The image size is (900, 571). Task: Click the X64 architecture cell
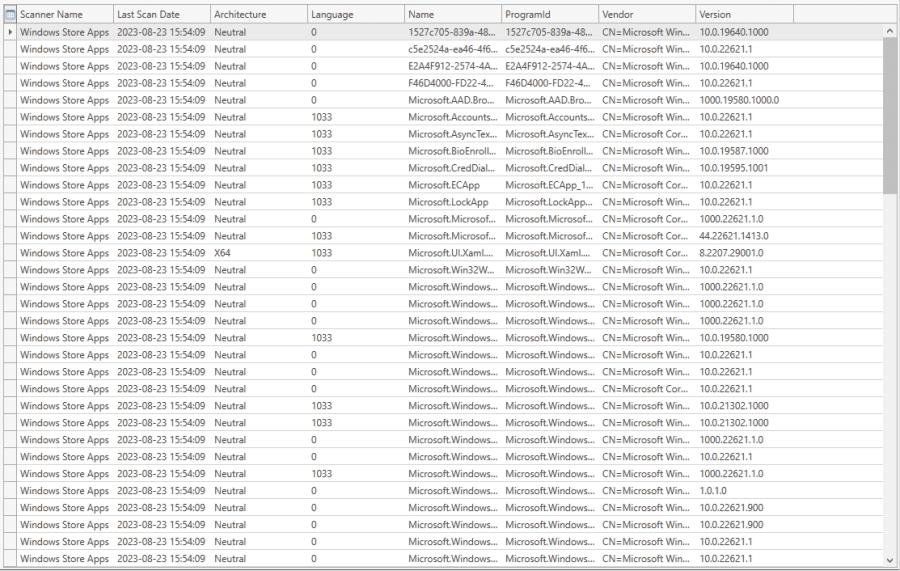(x=258, y=253)
